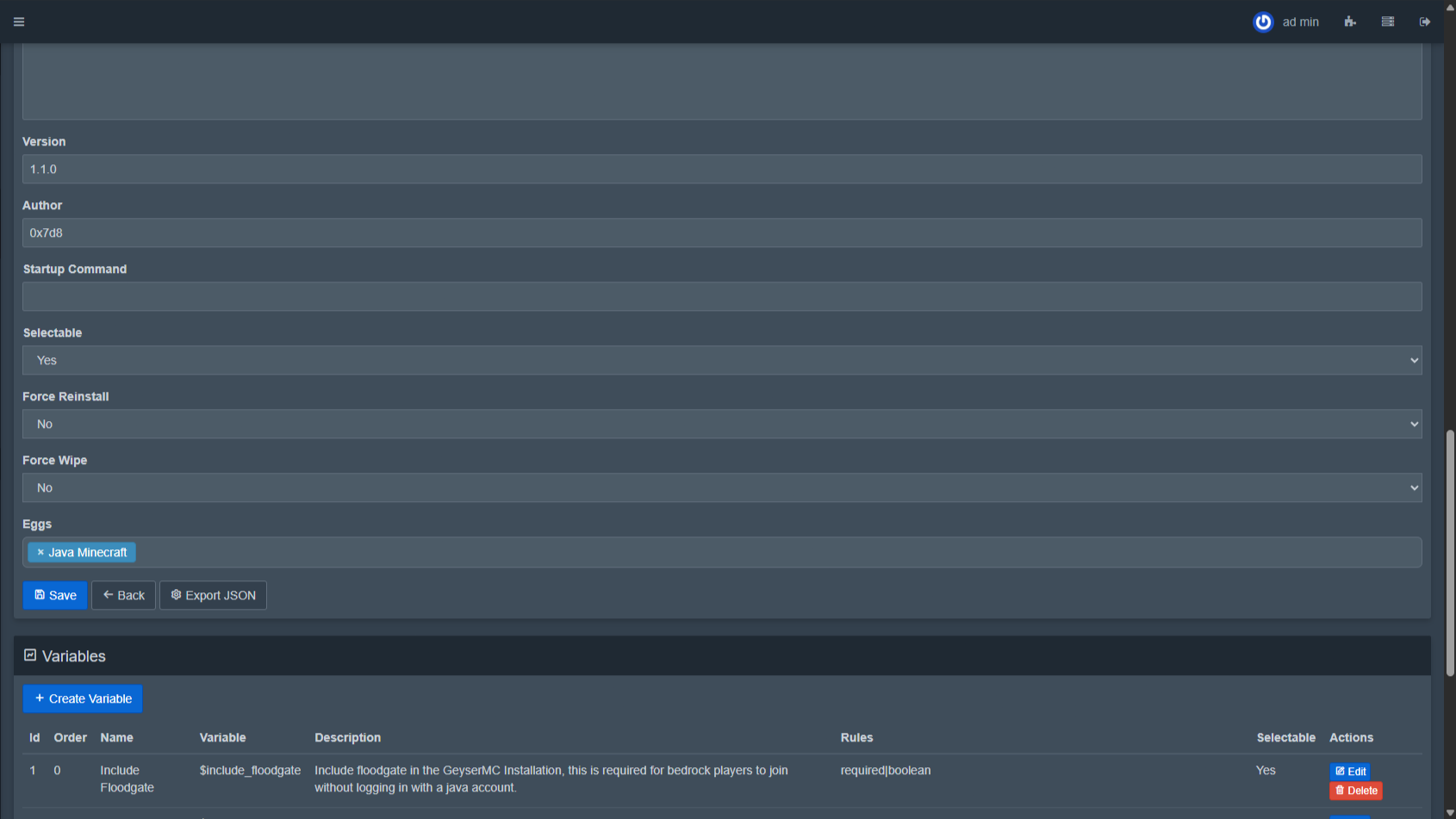Viewport: 1456px width, 819px height.
Task: Save the addon settings
Action: coord(55,595)
